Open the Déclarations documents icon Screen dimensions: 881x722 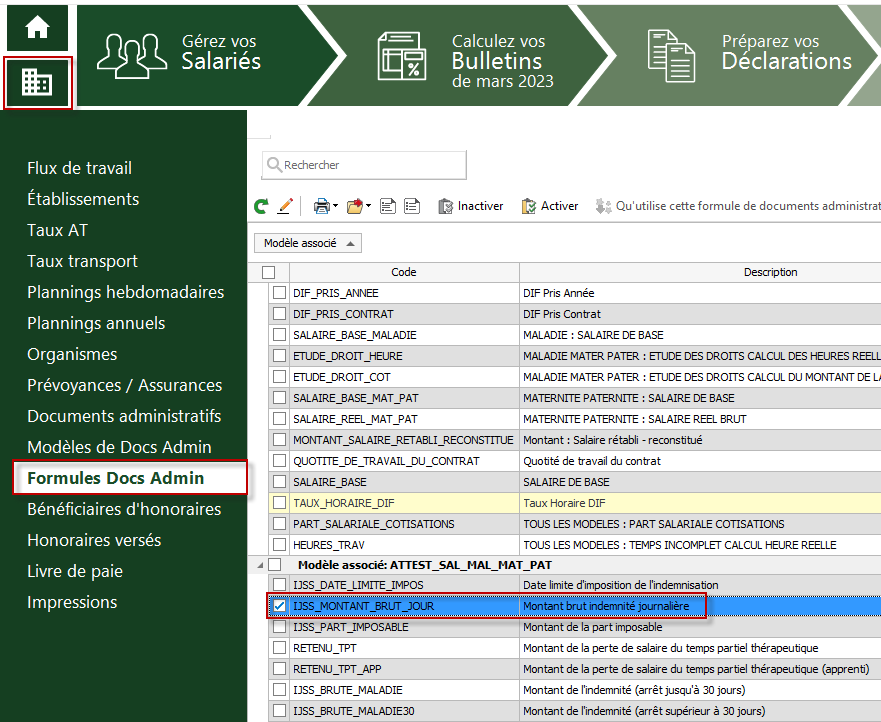671,56
